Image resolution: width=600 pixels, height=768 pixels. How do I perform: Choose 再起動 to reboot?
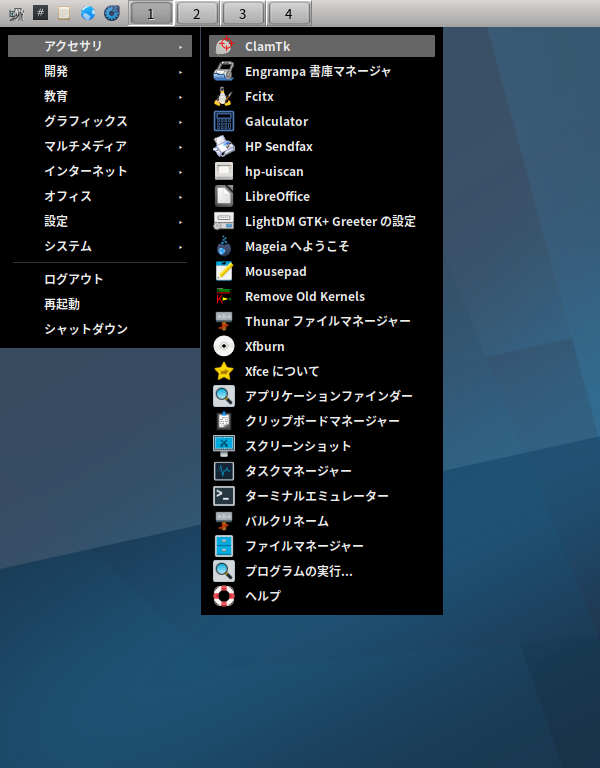(100, 304)
